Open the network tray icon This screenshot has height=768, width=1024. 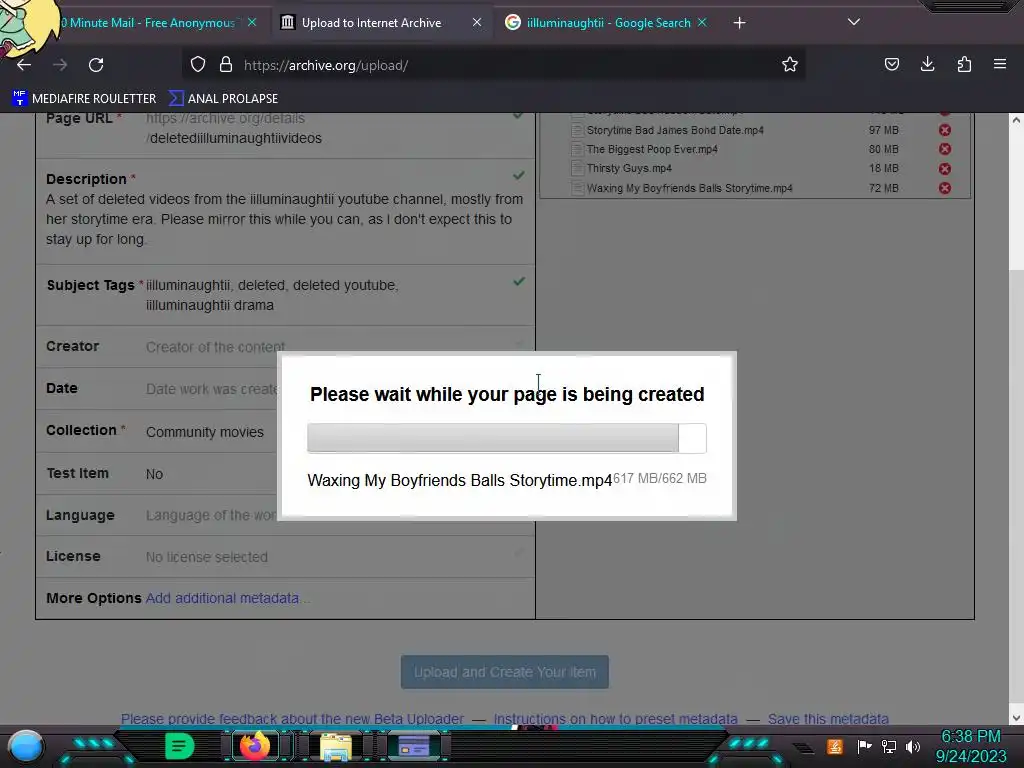coord(888,746)
